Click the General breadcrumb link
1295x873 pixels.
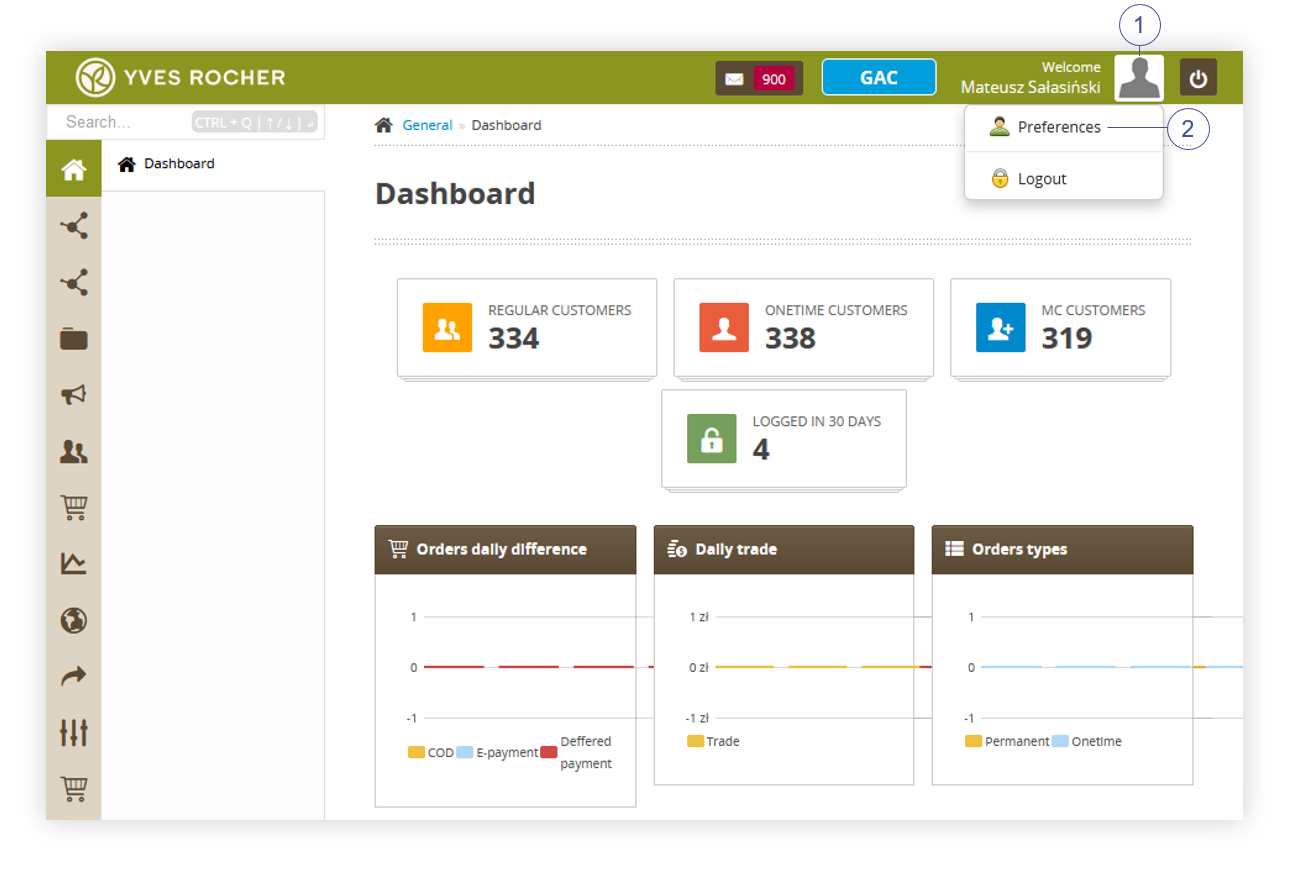pyautogui.click(x=428, y=125)
